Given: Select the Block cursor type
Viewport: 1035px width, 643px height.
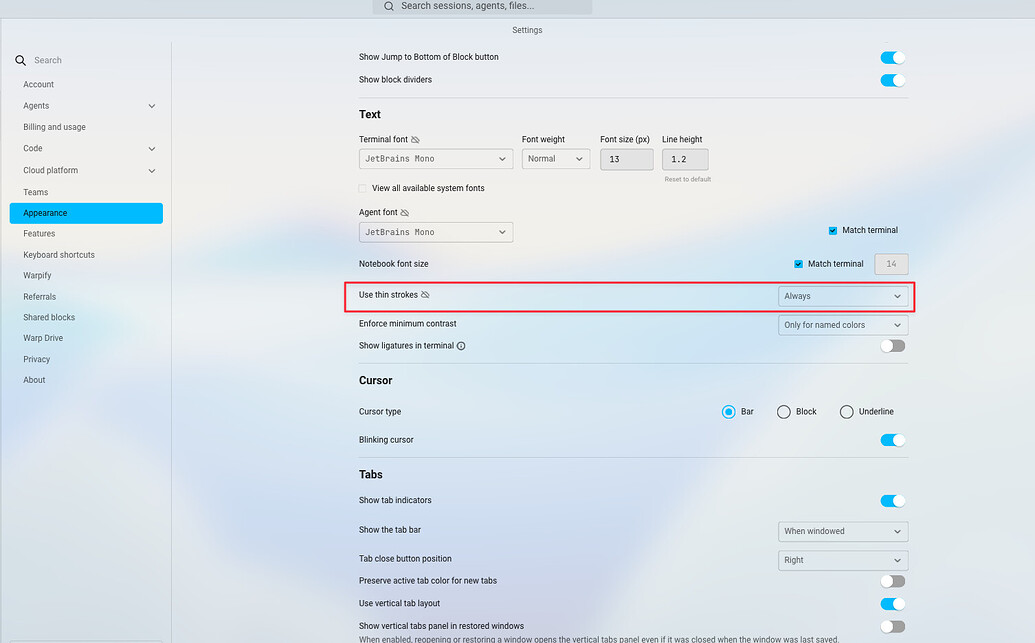Looking at the screenshot, I should pyautogui.click(x=784, y=412).
